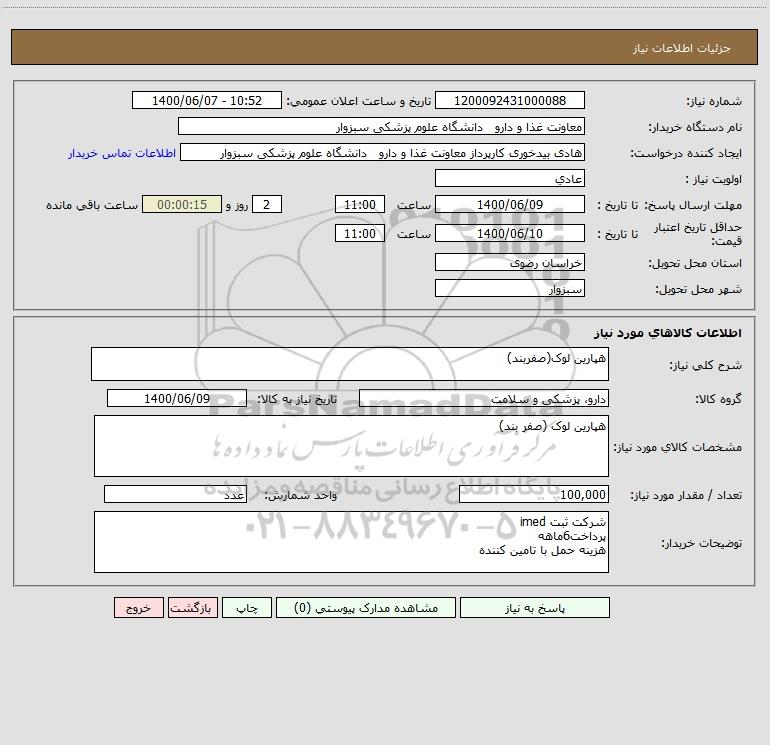
Task: Click the countdown timer 00:00:15
Action: coord(182,204)
